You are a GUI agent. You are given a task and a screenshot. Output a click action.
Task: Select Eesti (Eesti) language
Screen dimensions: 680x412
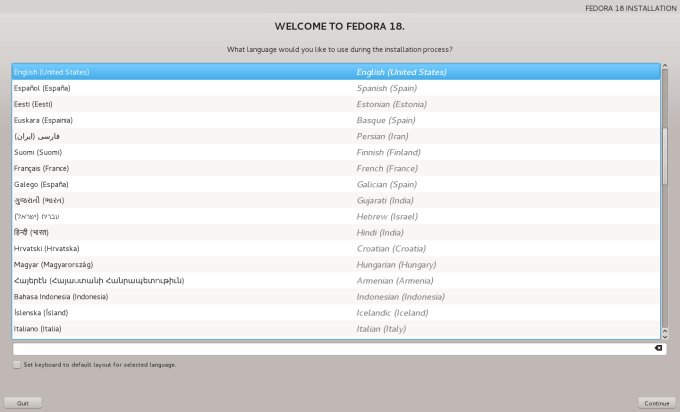(x=336, y=104)
